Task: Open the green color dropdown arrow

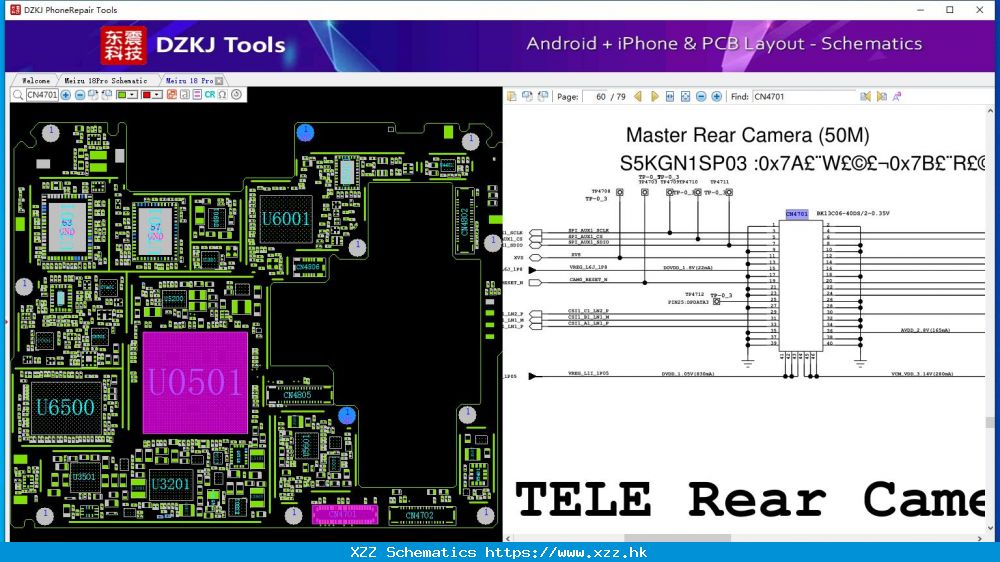Action: 133,95
